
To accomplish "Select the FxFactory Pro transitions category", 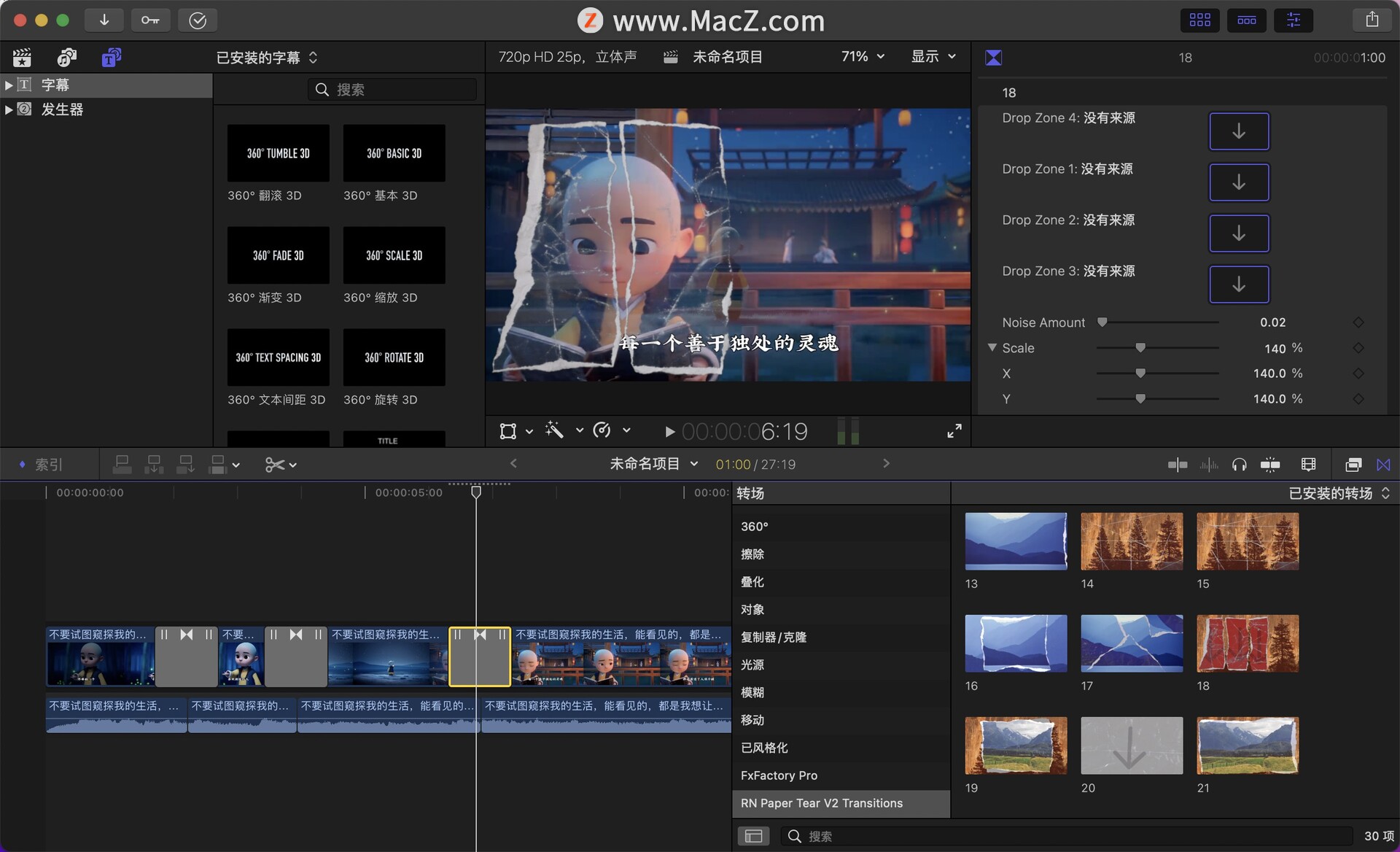I will (x=779, y=775).
